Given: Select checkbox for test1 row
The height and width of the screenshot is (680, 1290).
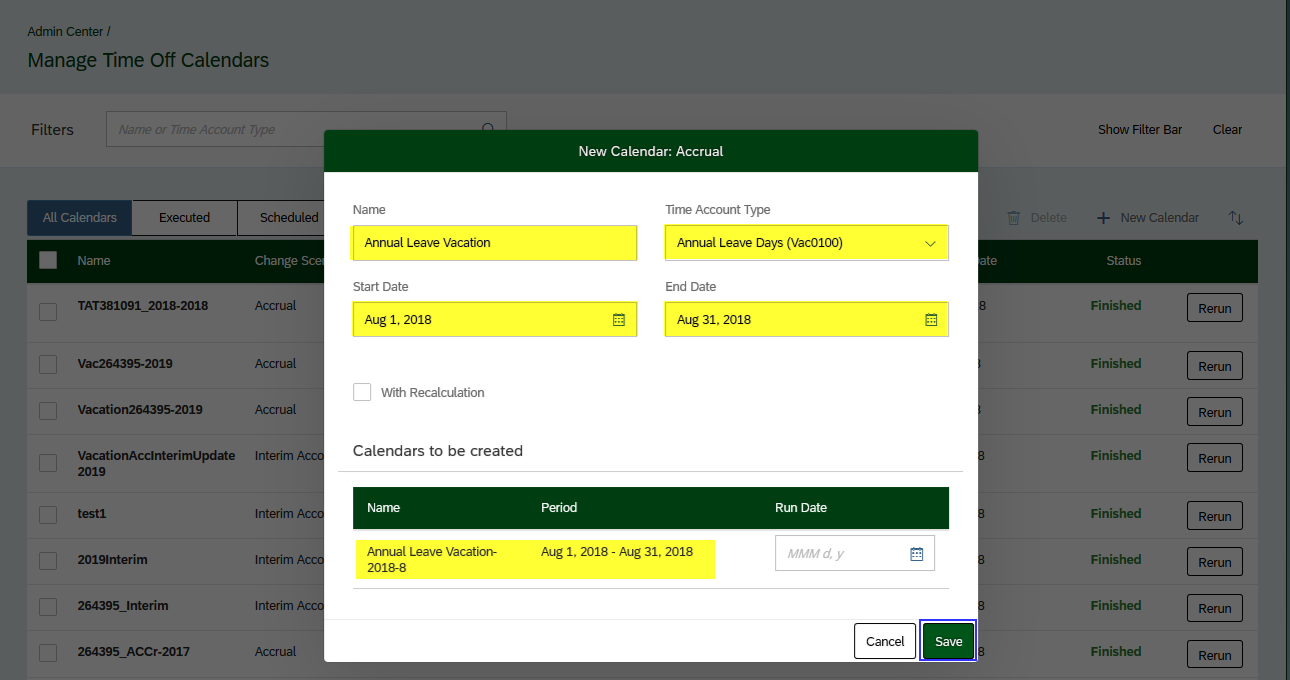Looking at the screenshot, I should (x=48, y=514).
